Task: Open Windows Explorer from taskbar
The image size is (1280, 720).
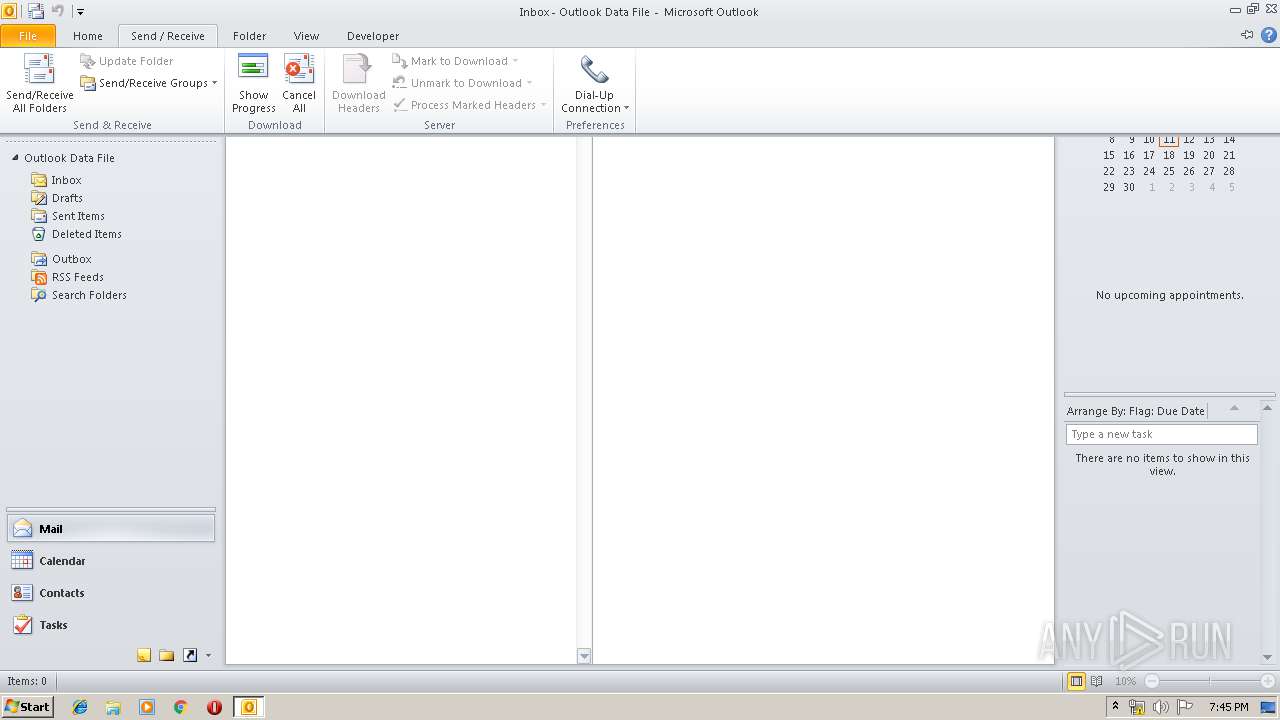Action: [x=113, y=707]
